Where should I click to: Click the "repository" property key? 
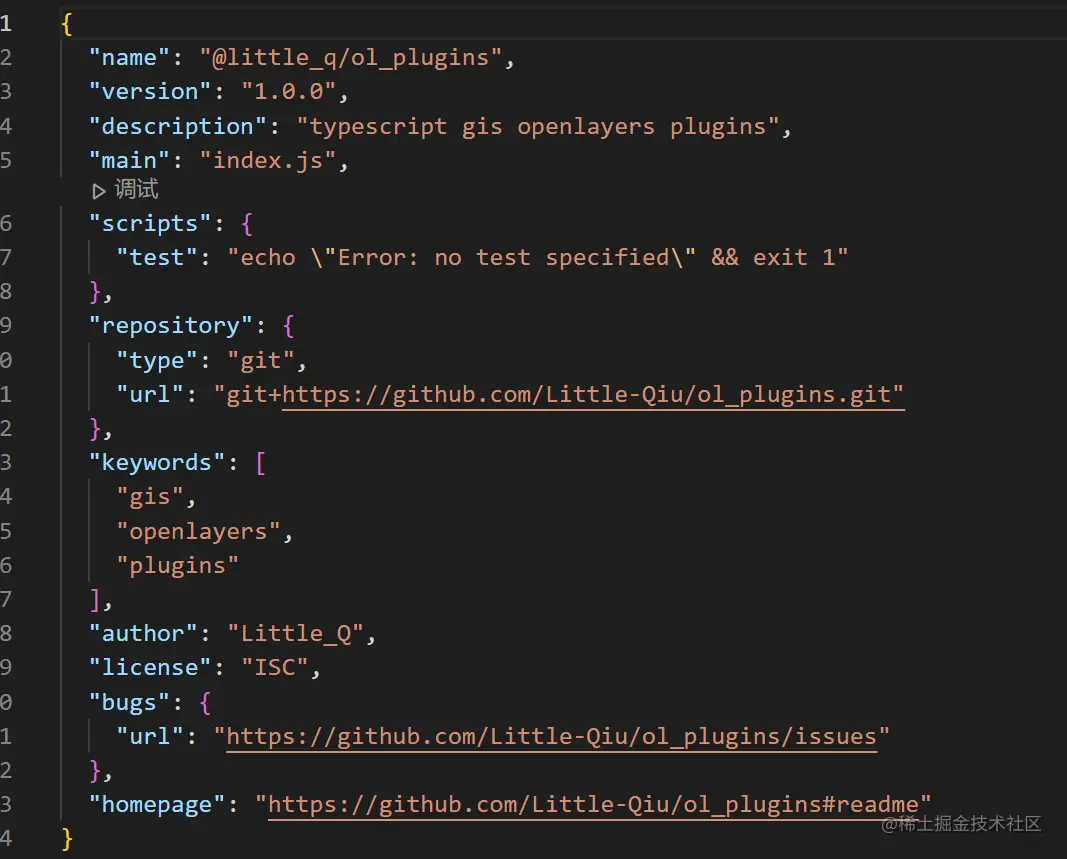[x=164, y=325]
